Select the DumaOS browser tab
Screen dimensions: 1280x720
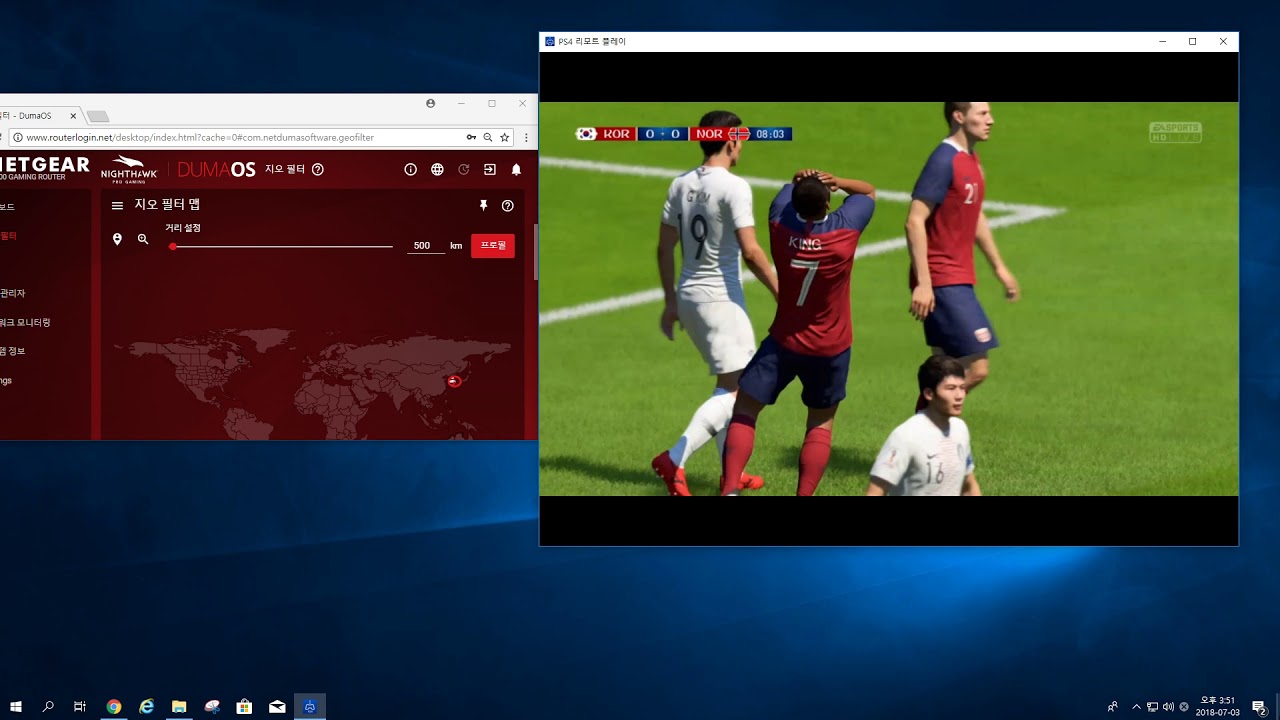[x=38, y=116]
